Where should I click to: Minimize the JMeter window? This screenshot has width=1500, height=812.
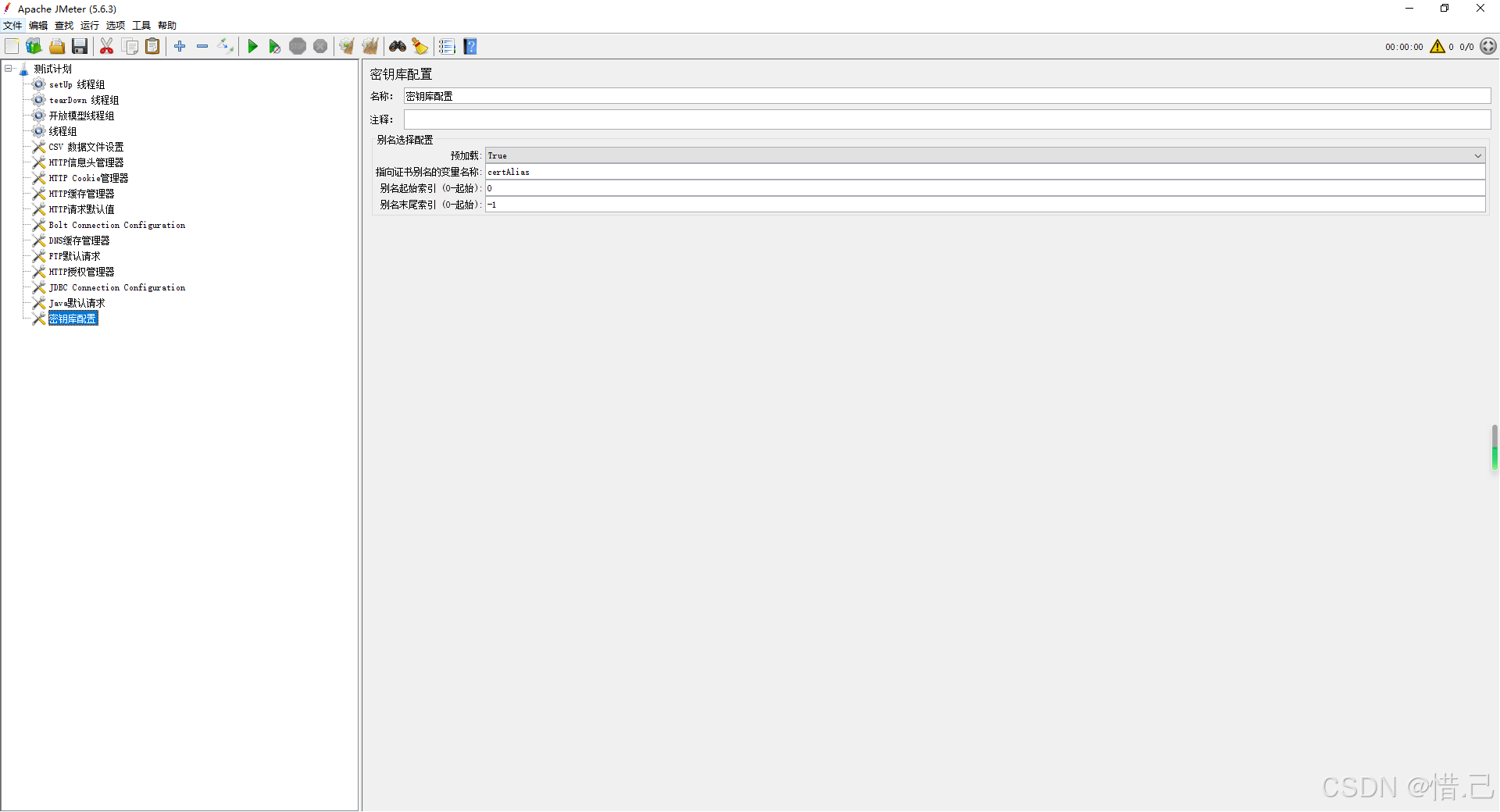pyautogui.click(x=1409, y=9)
